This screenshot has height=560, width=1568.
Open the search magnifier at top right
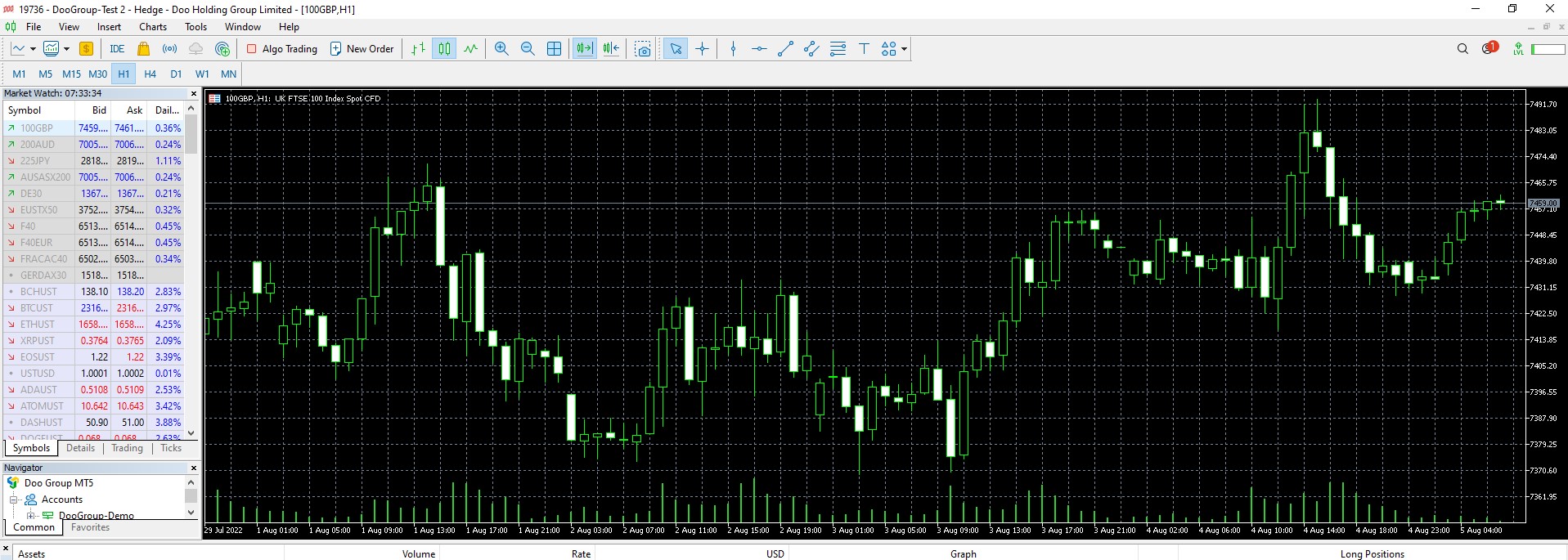1462,49
